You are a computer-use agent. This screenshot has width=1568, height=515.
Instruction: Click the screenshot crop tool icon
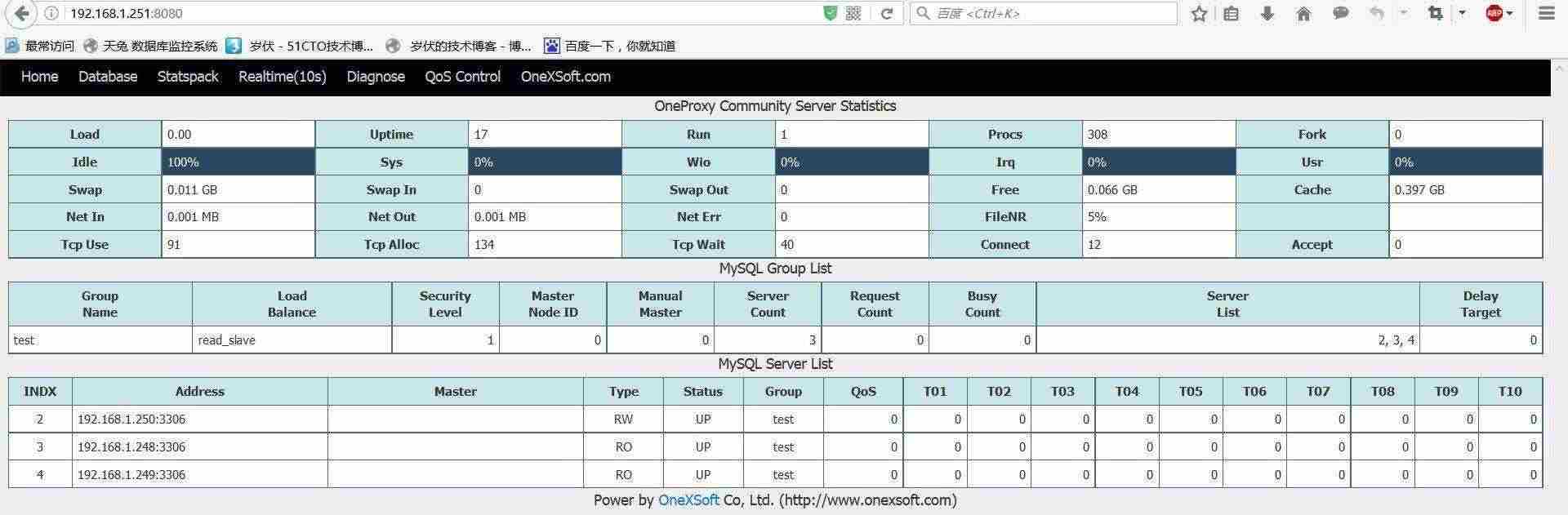coord(1435,13)
